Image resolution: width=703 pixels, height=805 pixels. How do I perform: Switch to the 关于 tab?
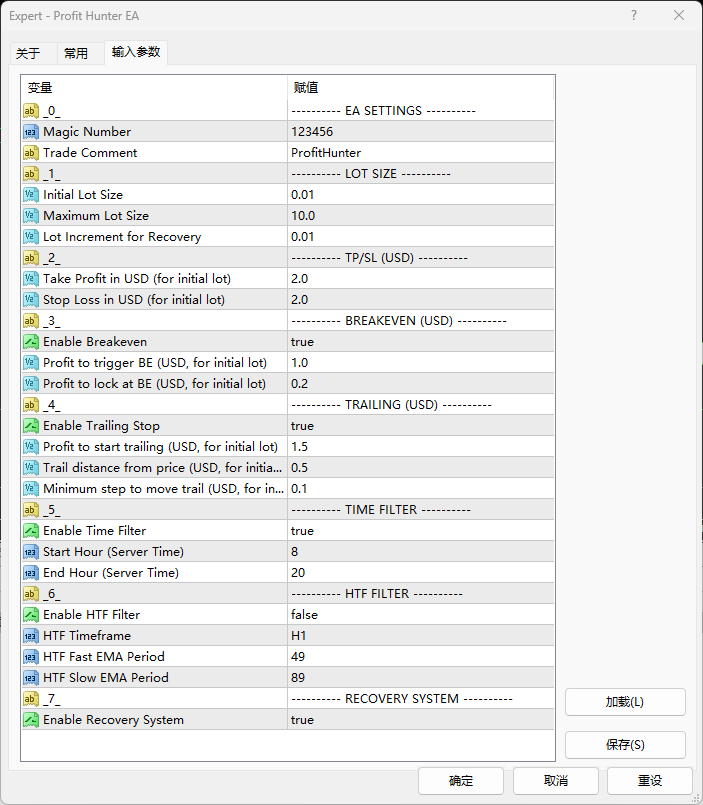(x=28, y=53)
